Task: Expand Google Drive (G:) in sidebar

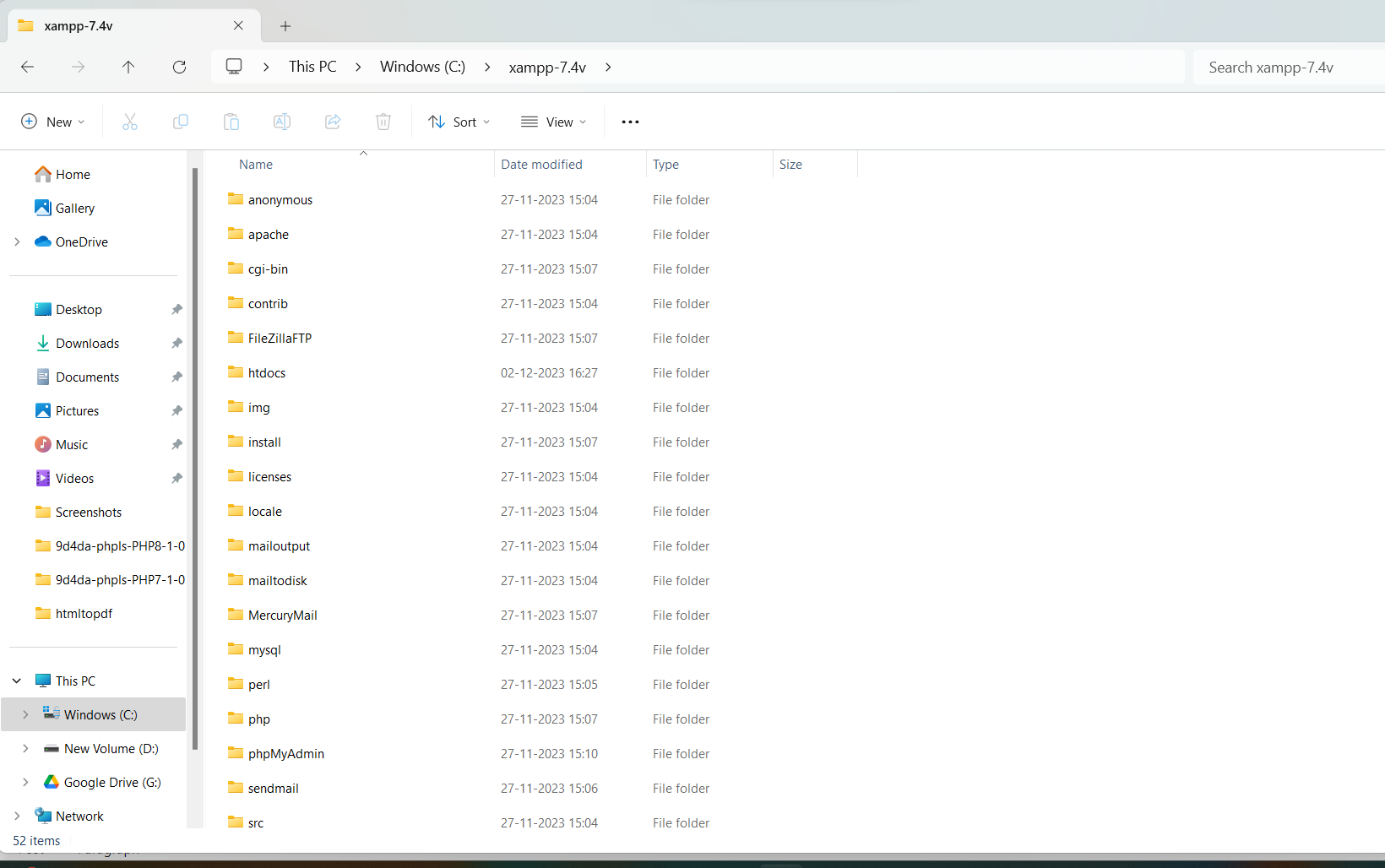Action: pyautogui.click(x=25, y=782)
